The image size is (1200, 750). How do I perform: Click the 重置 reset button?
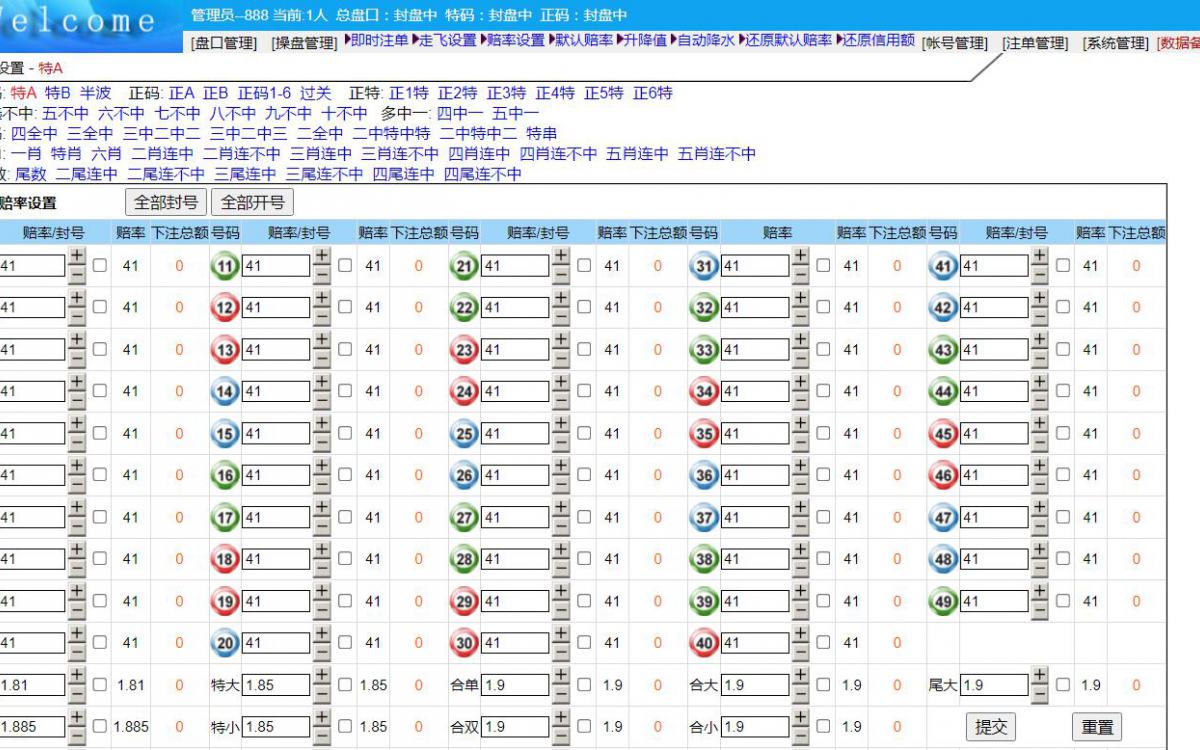(1096, 727)
